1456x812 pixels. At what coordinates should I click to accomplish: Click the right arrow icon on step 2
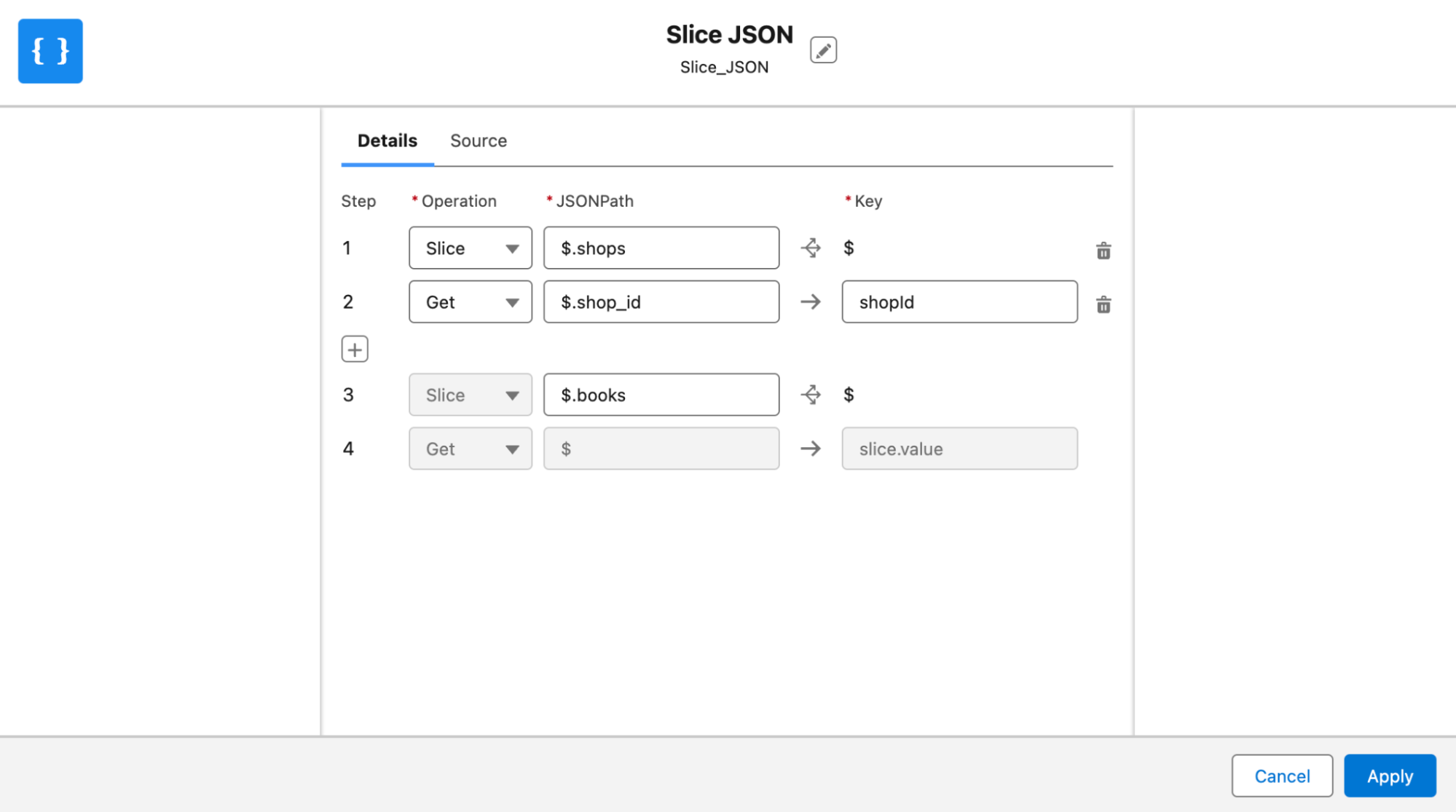pos(811,301)
